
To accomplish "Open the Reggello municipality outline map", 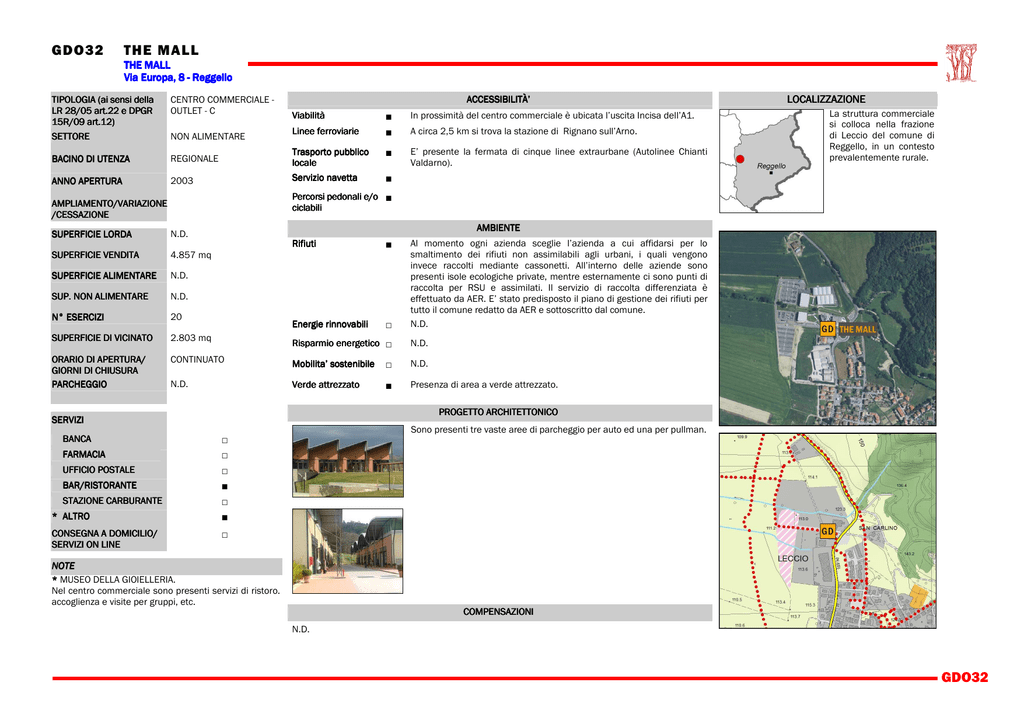I will pyautogui.click(x=771, y=161).
